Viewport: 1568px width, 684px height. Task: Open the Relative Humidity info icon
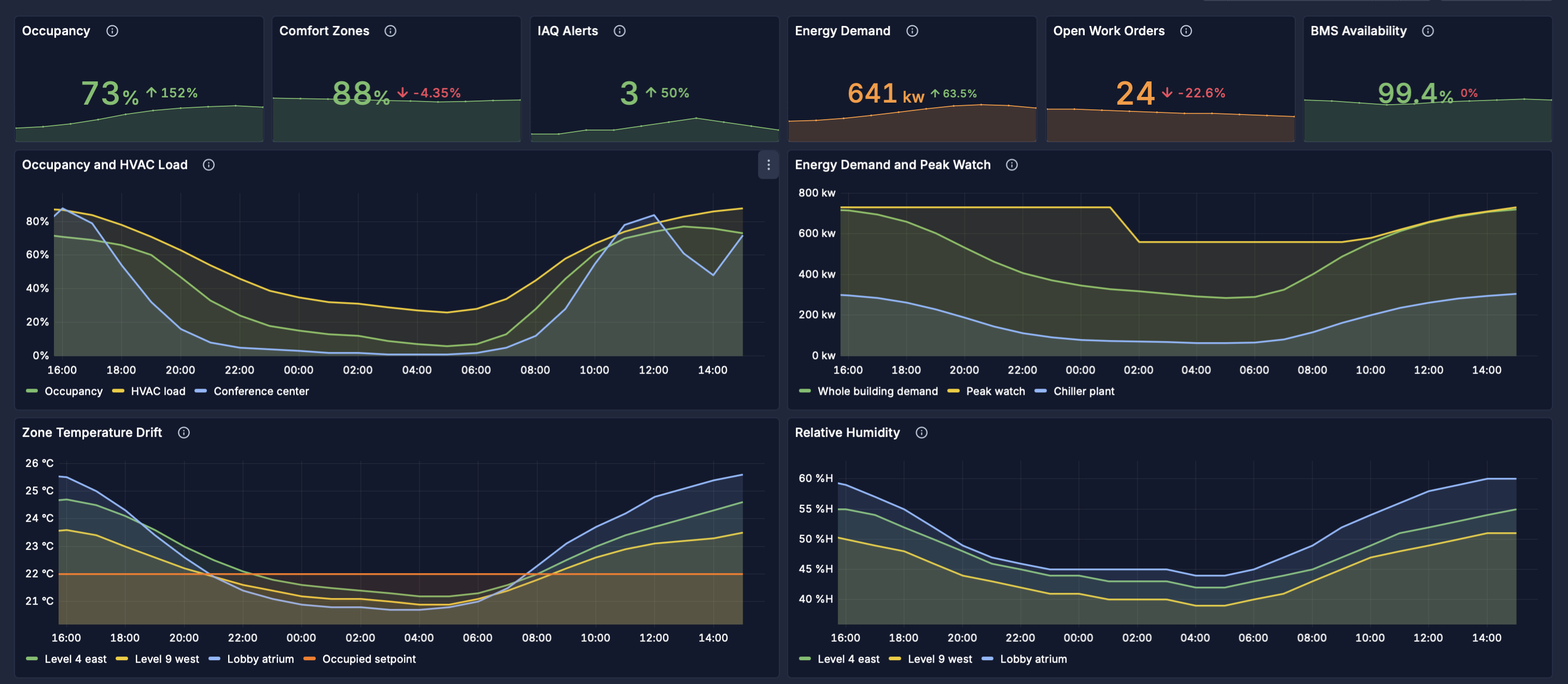coord(921,433)
